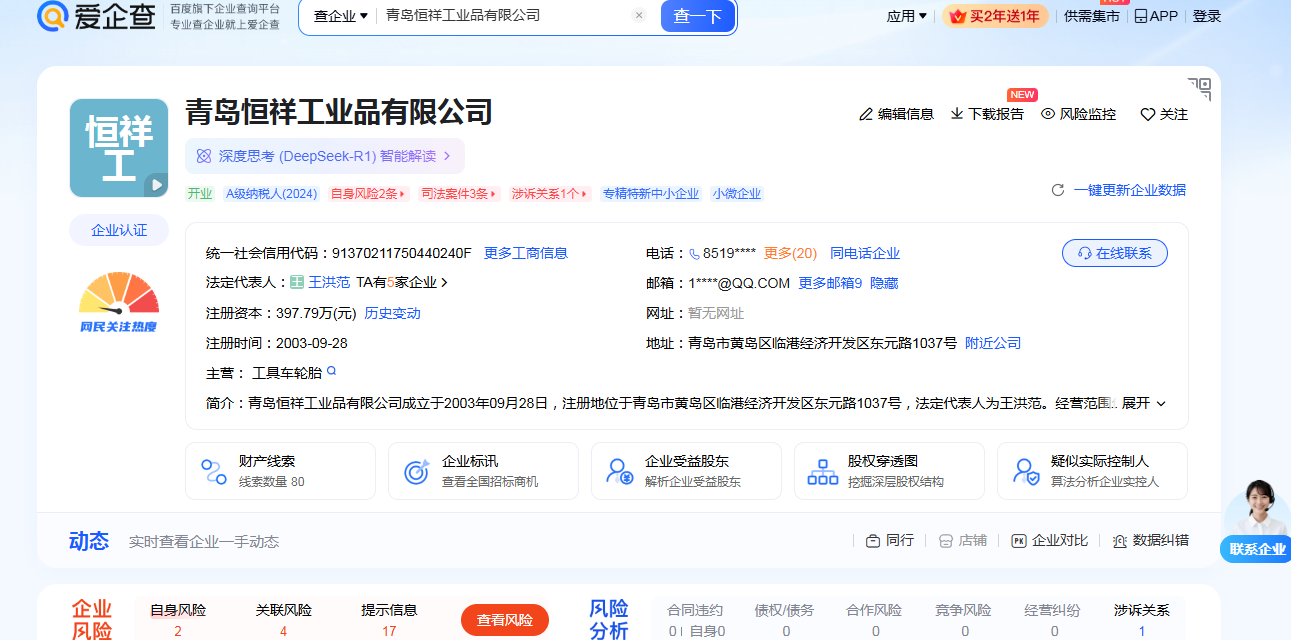The height and width of the screenshot is (640, 1291).
Task: Clear the search box with the X icon
Action: (639, 15)
